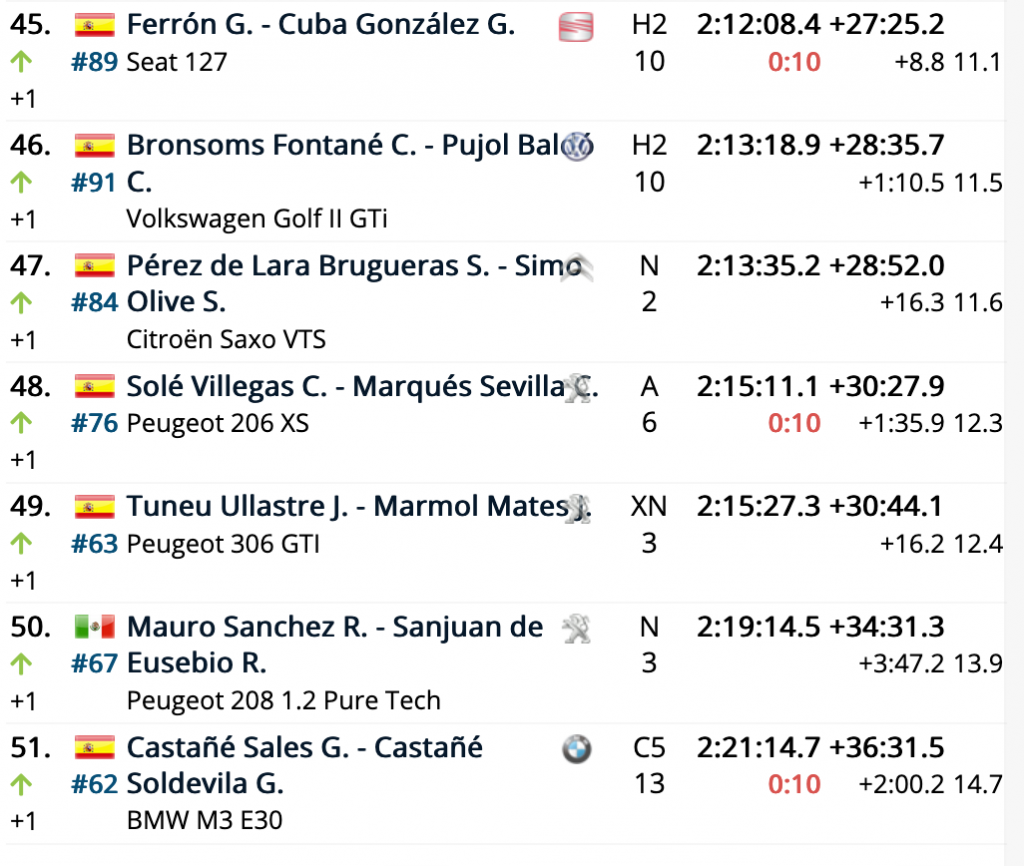Click the Volkswagen logo in row 46
This screenshot has height=866, width=1024.
click(577, 146)
